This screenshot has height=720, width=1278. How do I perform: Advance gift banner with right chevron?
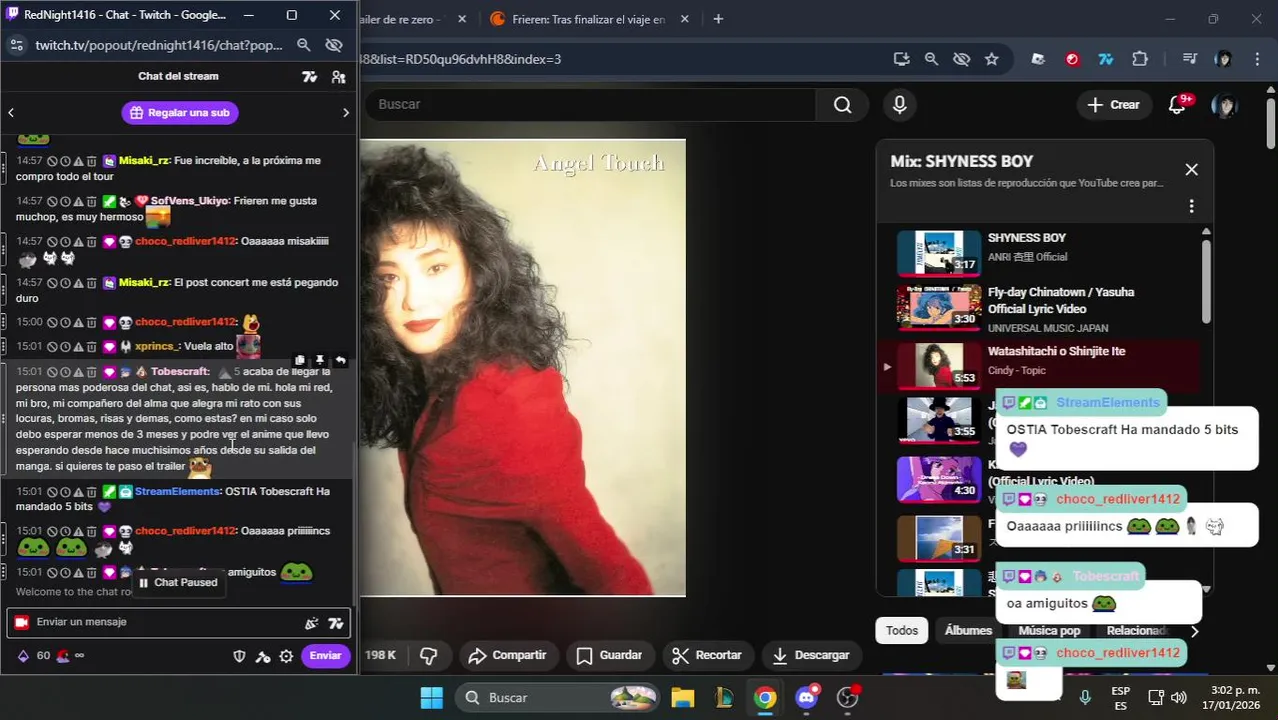click(x=346, y=113)
